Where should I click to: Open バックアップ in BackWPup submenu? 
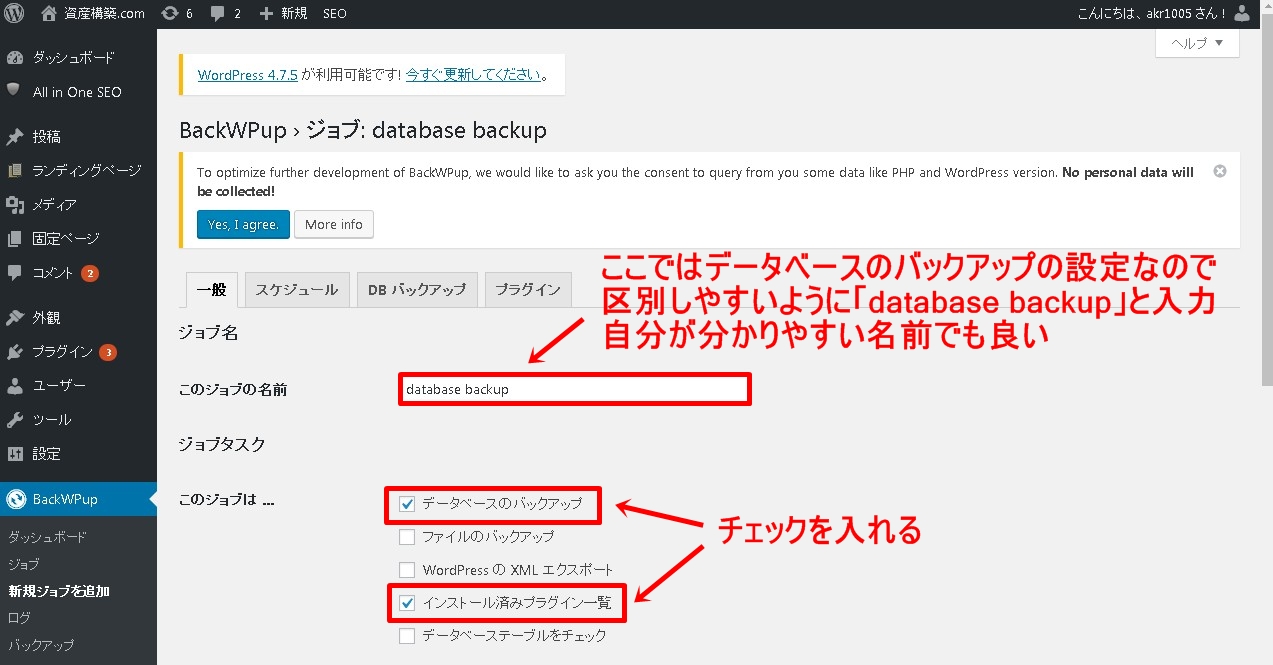coord(41,645)
